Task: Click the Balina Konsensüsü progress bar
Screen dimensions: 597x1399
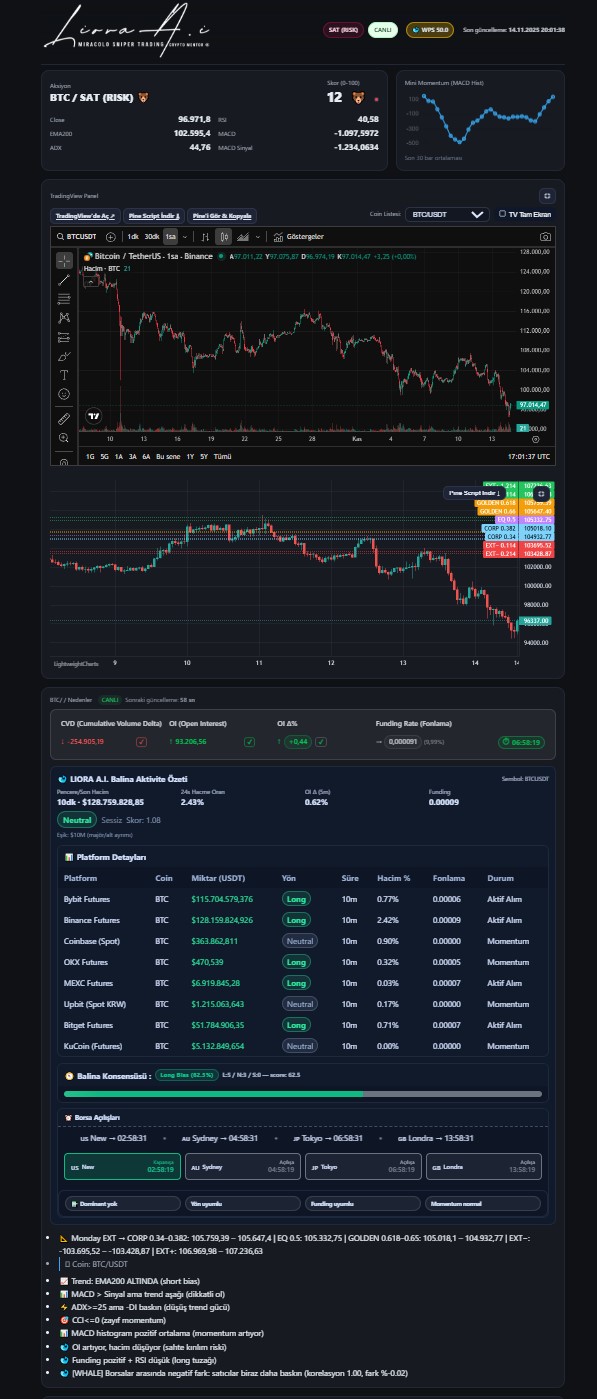Action: point(302,1095)
